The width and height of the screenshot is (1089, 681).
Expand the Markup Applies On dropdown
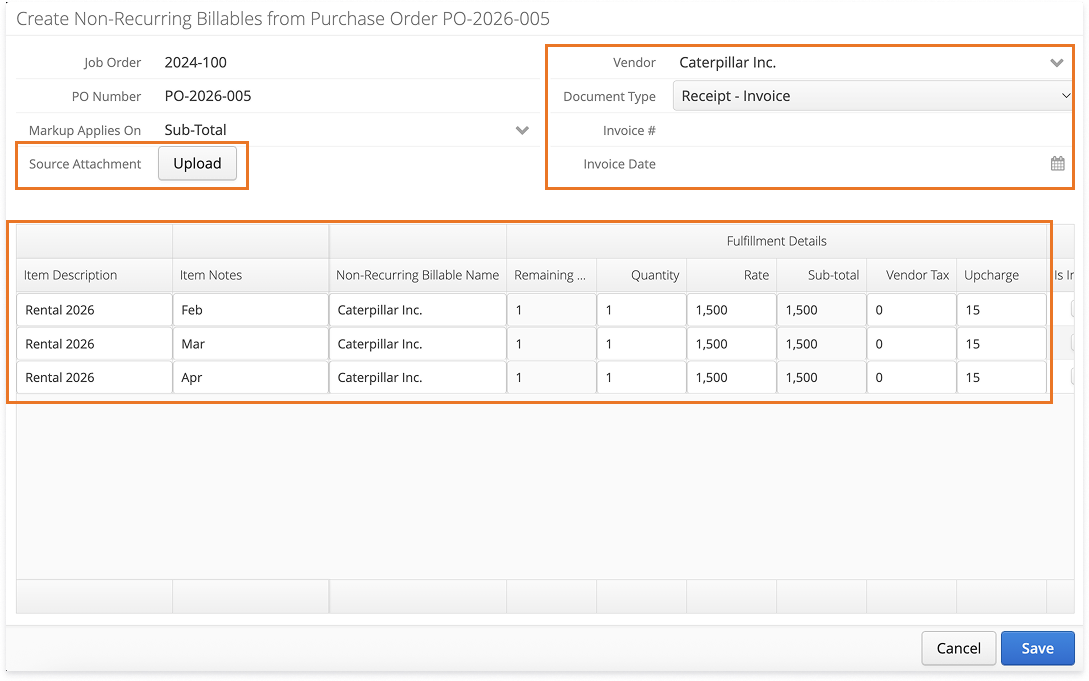(522, 130)
